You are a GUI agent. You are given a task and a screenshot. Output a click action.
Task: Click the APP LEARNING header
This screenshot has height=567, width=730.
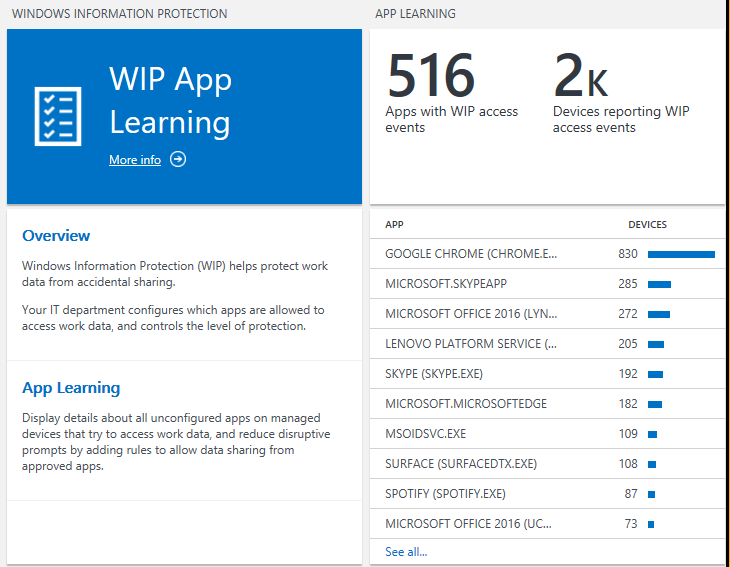pyautogui.click(x=415, y=14)
